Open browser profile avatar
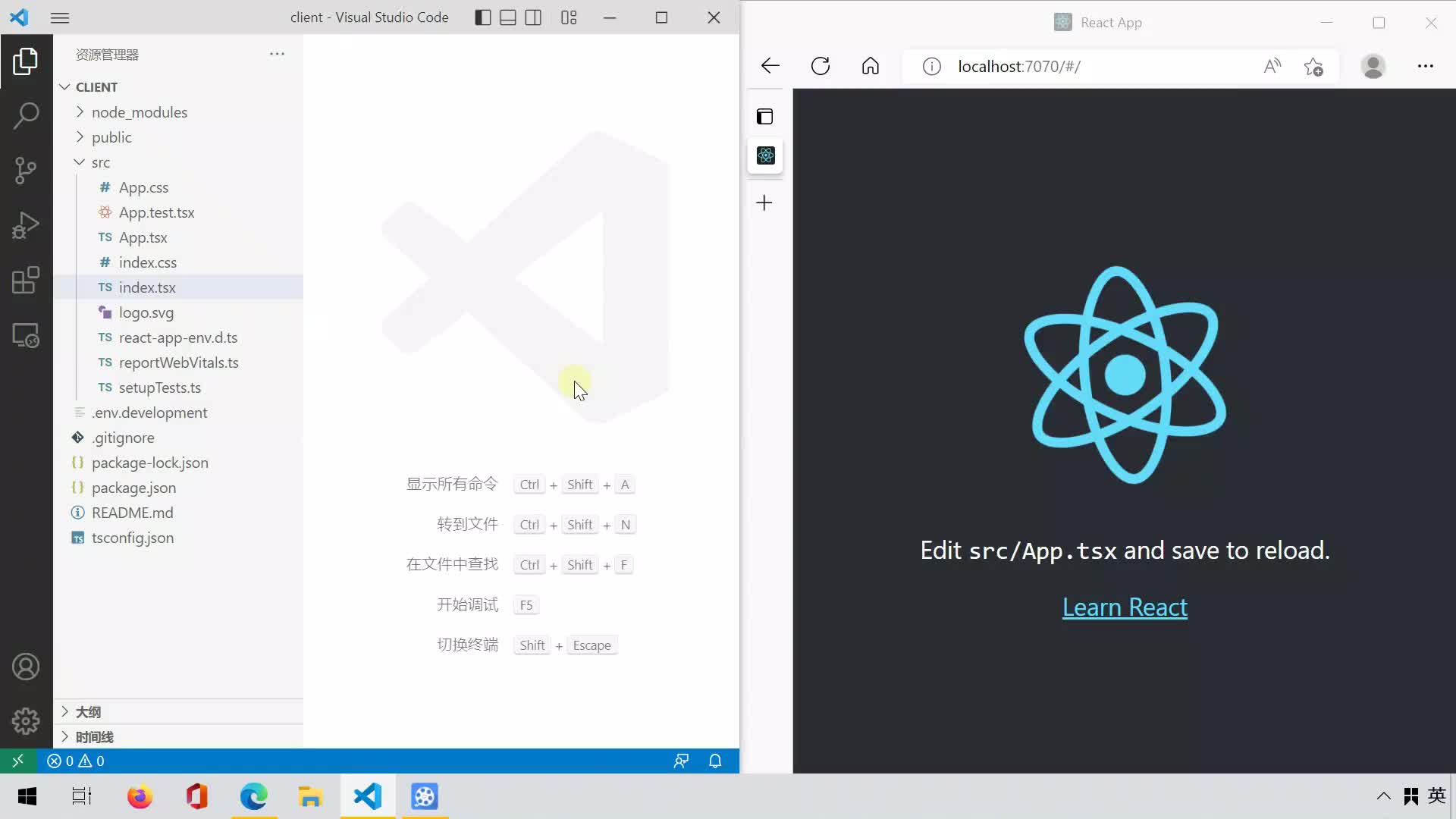This screenshot has width=1456, height=819. click(x=1373, y=67)
